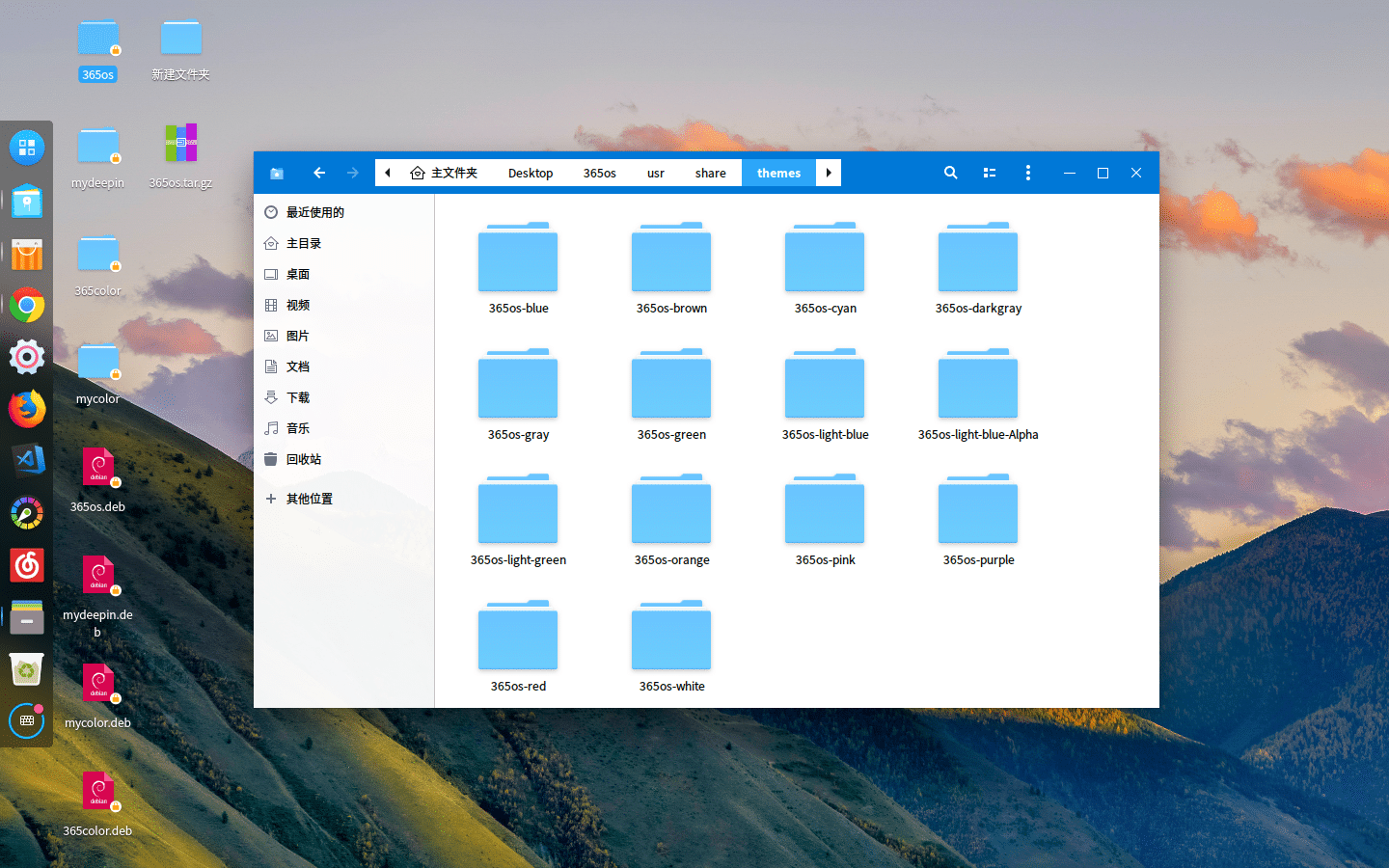Viewport: 1389px width, 868px height.
Task: Open 音乐 in sidebar
Action: tap(344, 428)
